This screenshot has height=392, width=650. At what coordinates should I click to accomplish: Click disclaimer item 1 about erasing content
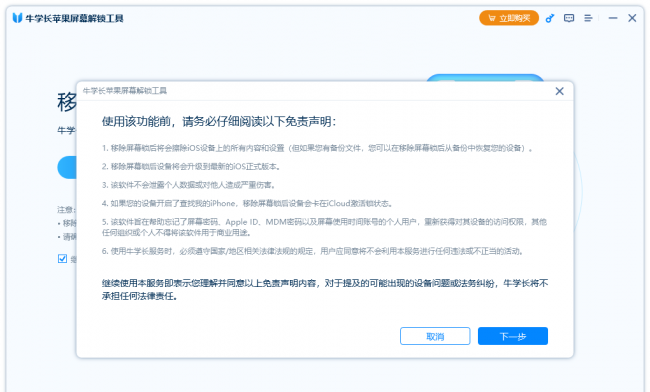click(x=317, y=148)
